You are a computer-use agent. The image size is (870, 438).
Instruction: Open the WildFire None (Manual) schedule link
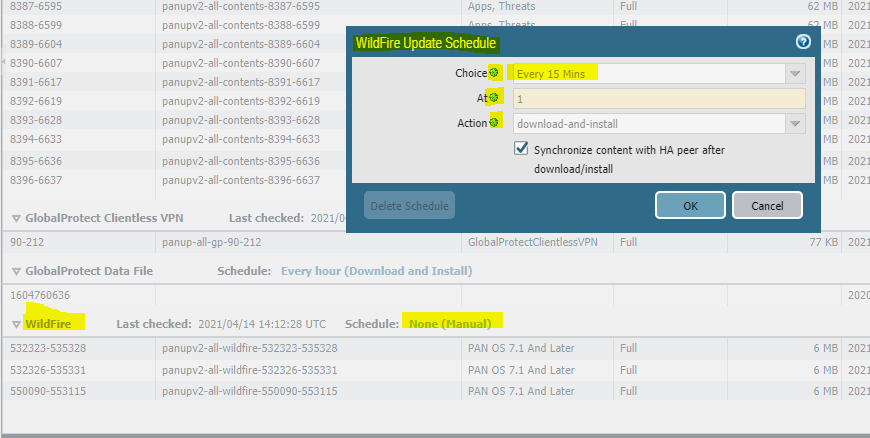[x=450, y=324]
